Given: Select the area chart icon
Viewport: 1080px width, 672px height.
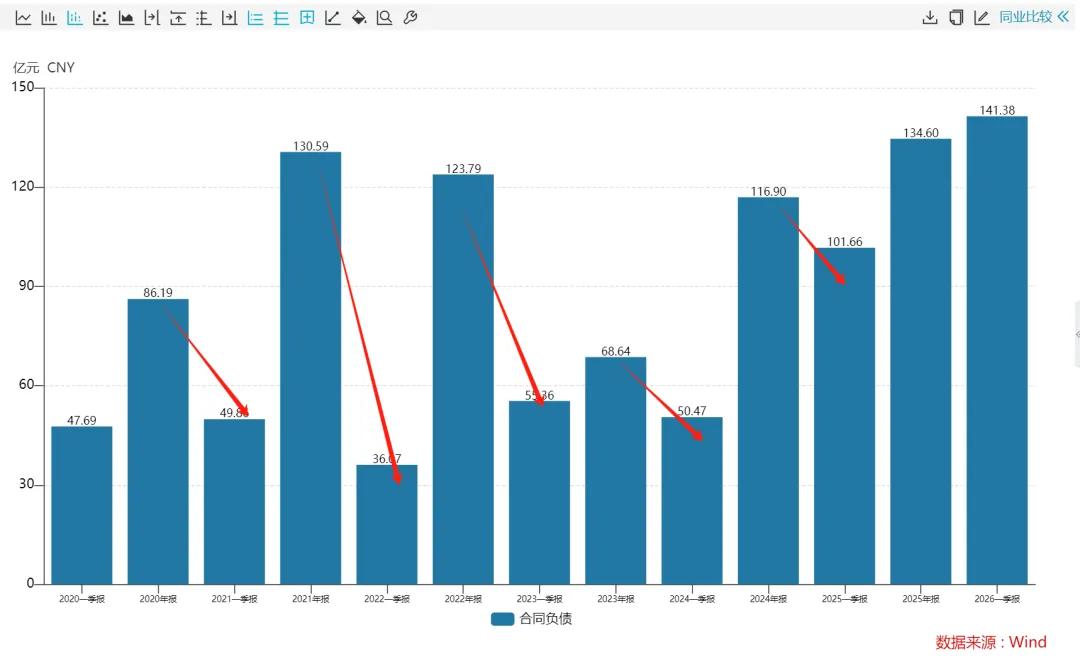Looking at the screenshot, I should (x=126, y=18).
